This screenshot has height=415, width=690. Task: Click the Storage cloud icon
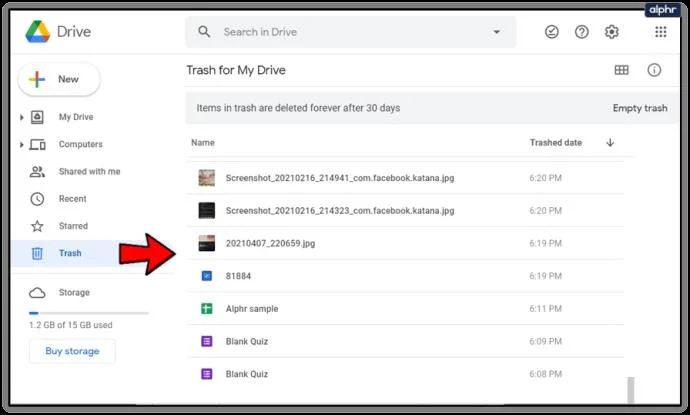coord(37,293)
